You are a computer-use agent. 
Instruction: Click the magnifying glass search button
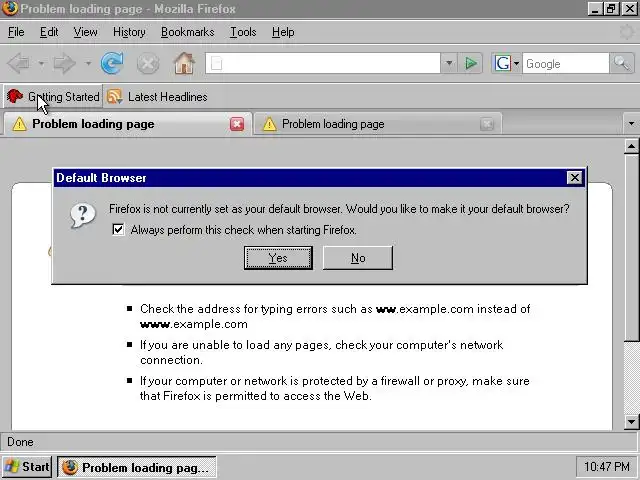(622, 63)
